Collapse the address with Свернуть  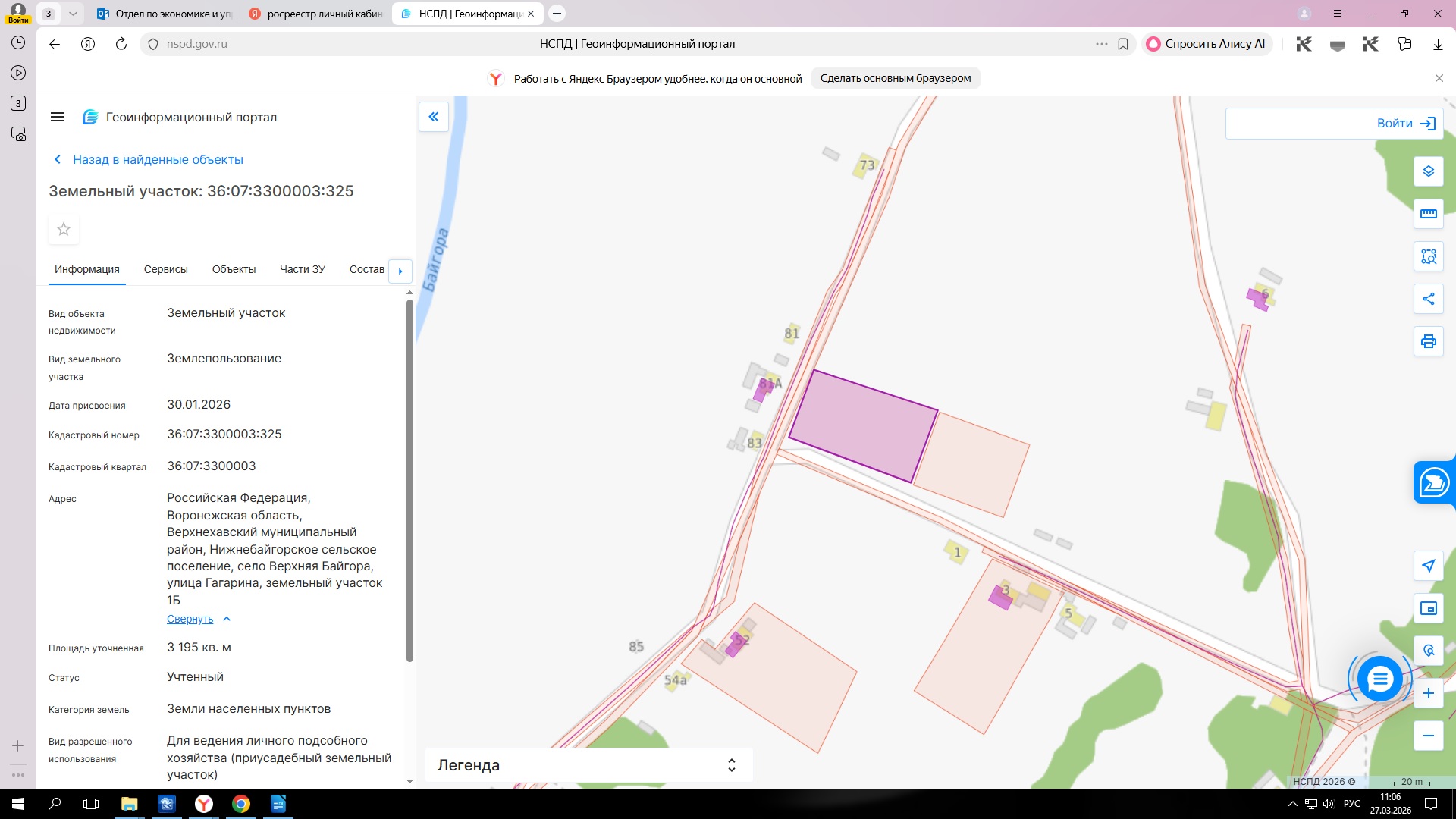[190, 619]
